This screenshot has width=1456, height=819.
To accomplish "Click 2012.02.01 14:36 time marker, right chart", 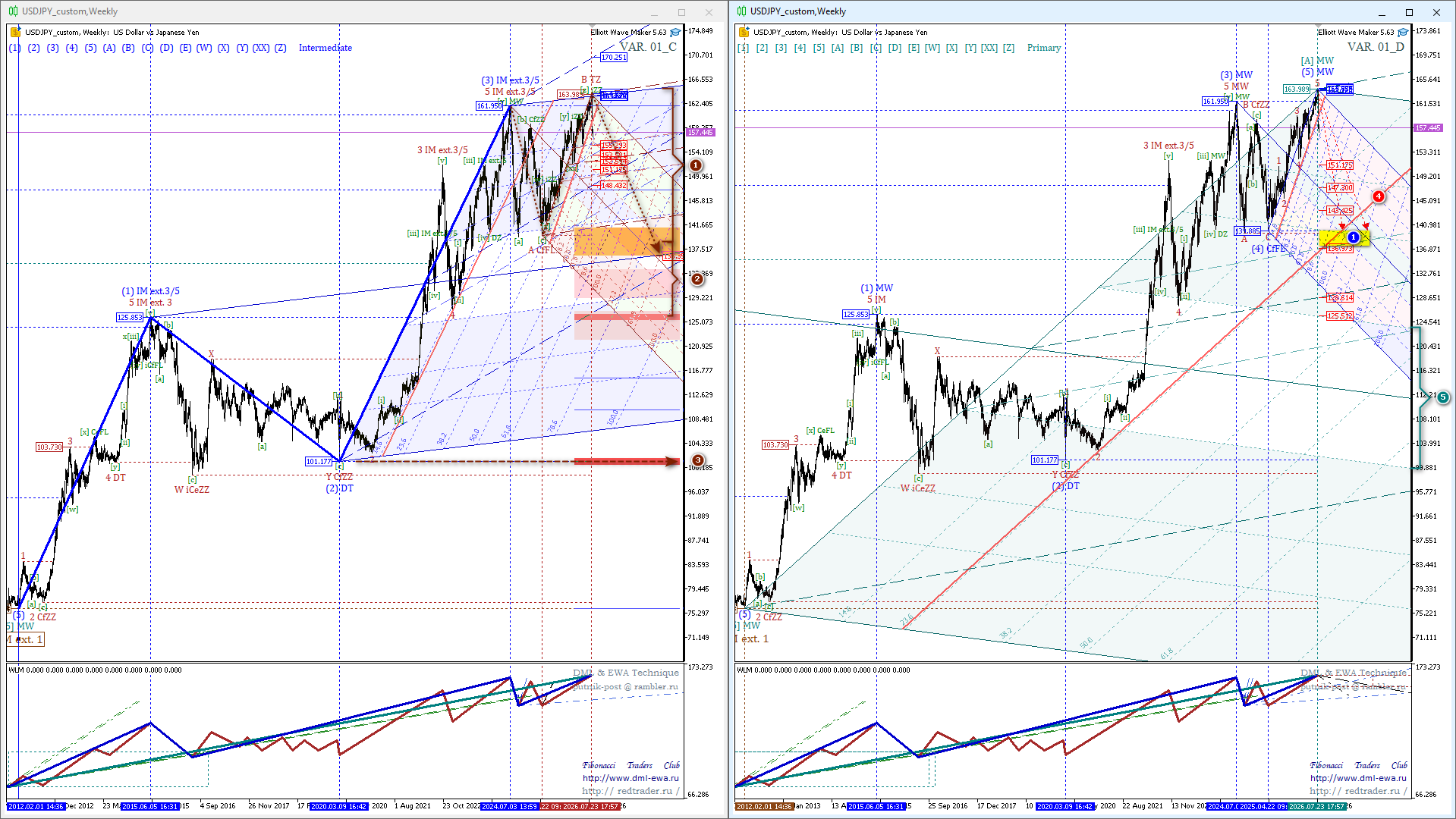I will tap(765, 806).
